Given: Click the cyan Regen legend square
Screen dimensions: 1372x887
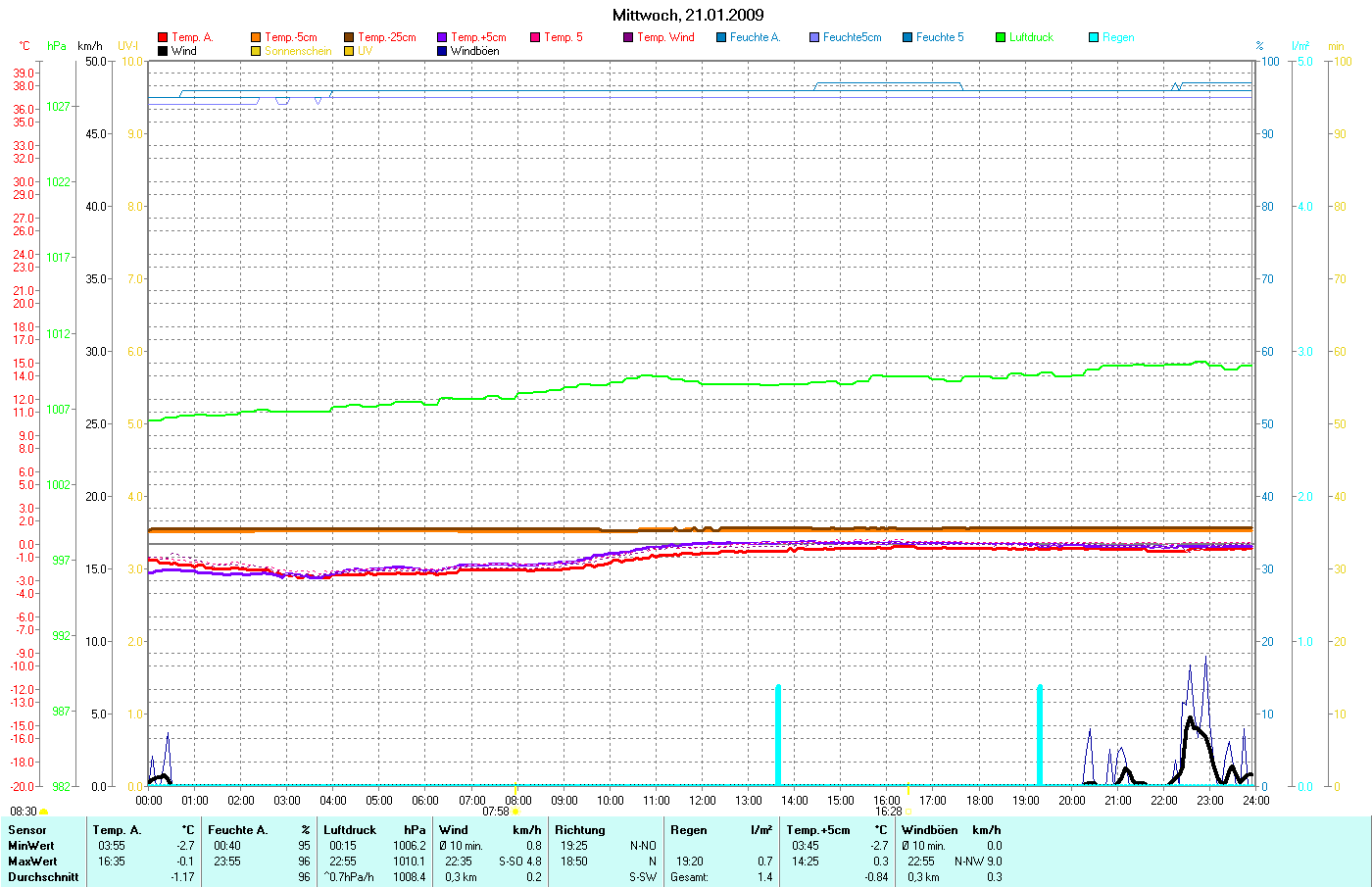Looking at the screenshot, I should coord(1094,37).
